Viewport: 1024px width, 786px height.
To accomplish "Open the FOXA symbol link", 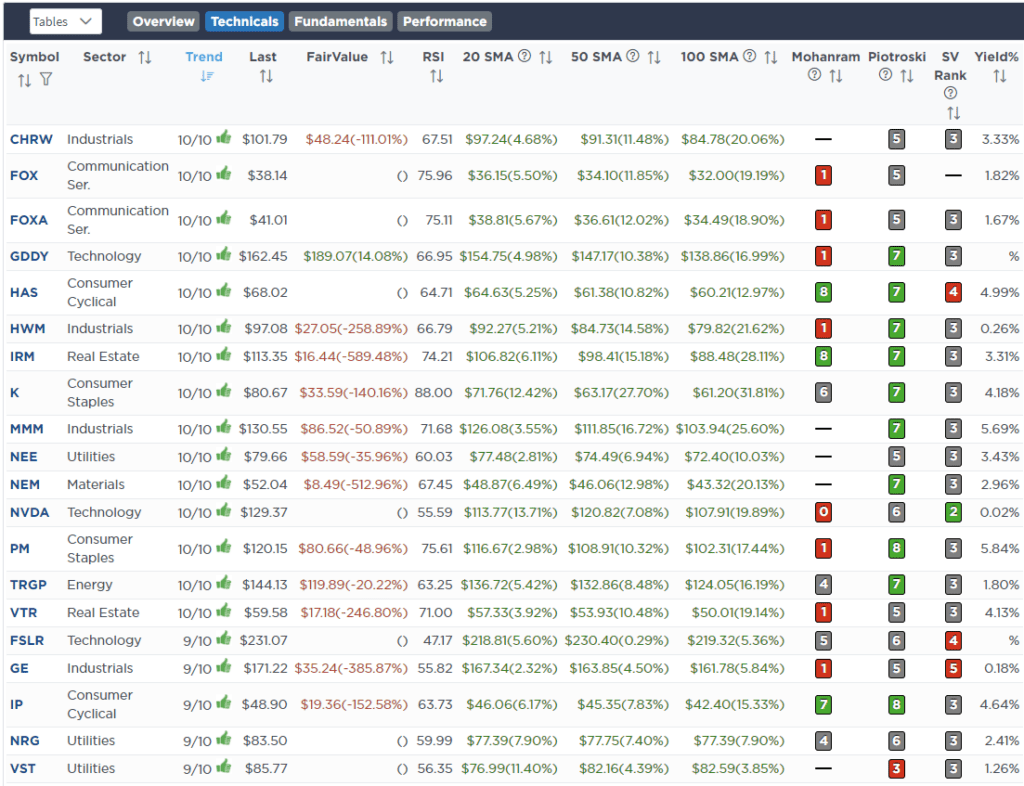I will 29,220.
